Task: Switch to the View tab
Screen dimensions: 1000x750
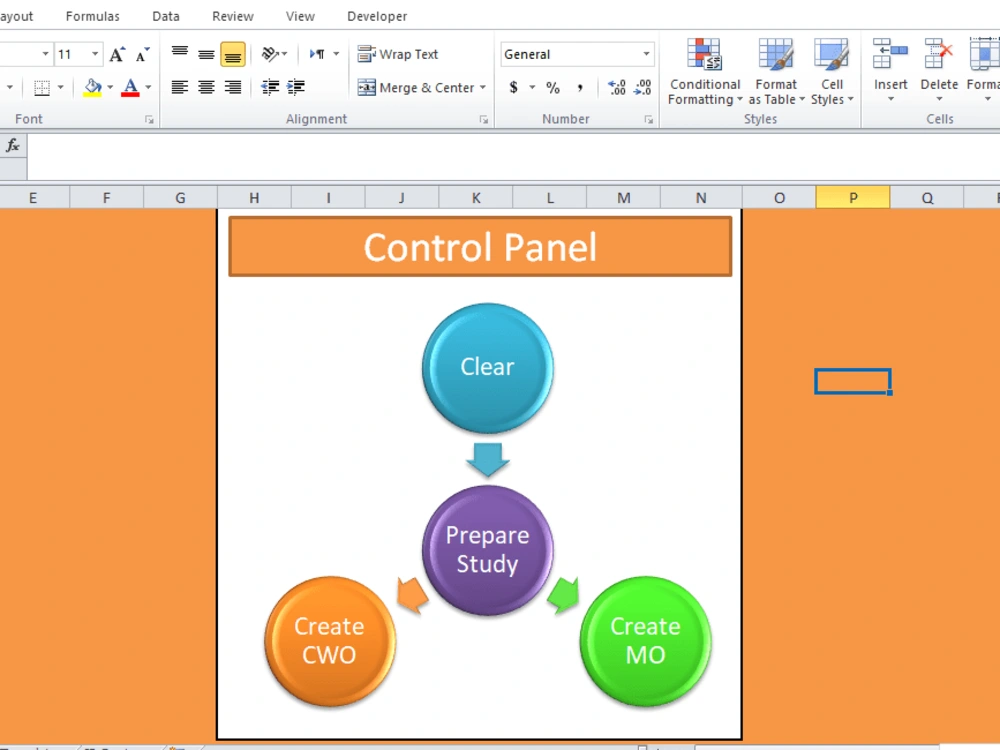Action: click(x=300, y=16)
